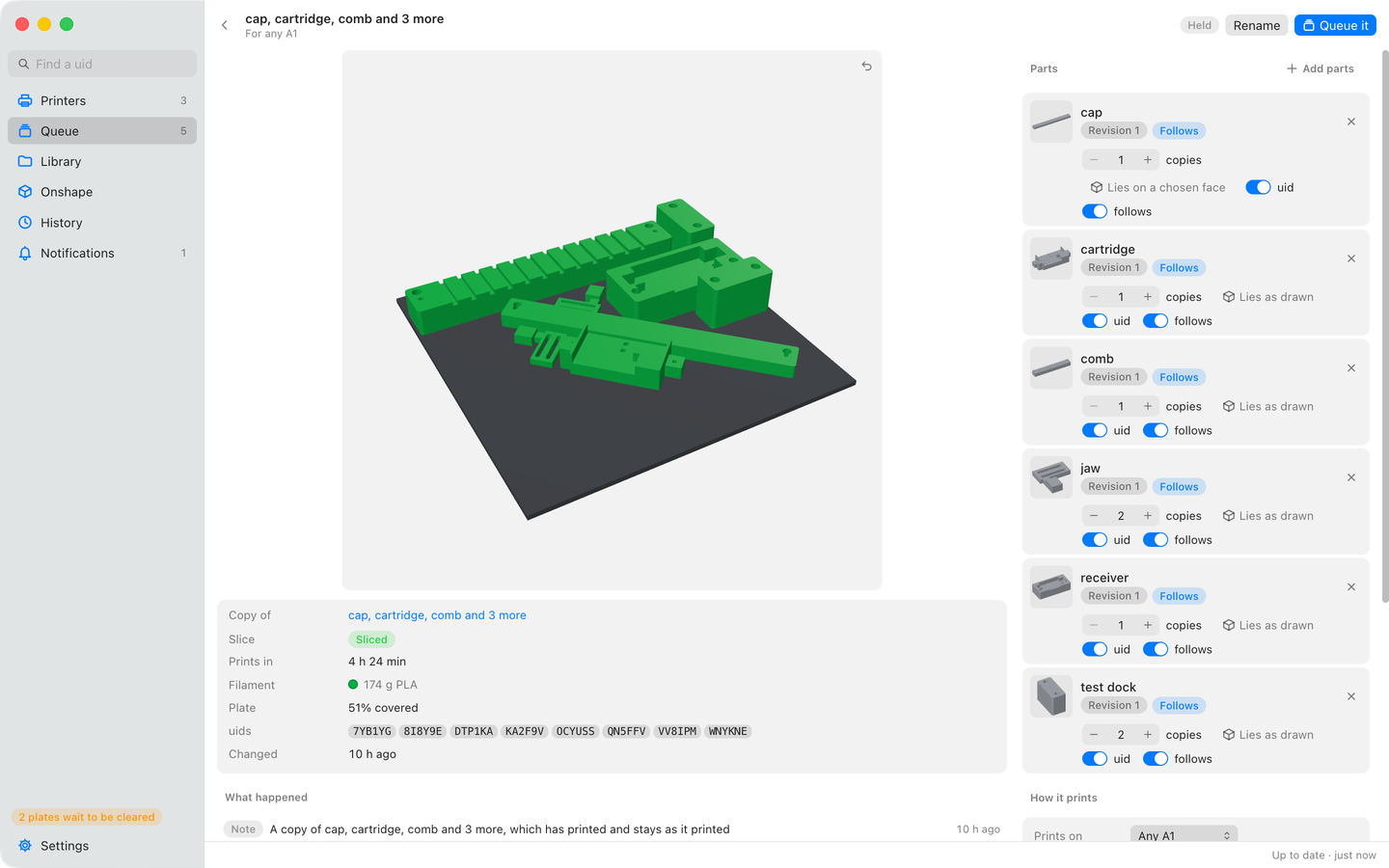
Task: Open the Revision 1 selector for receiver
Action: (1114, 596)
